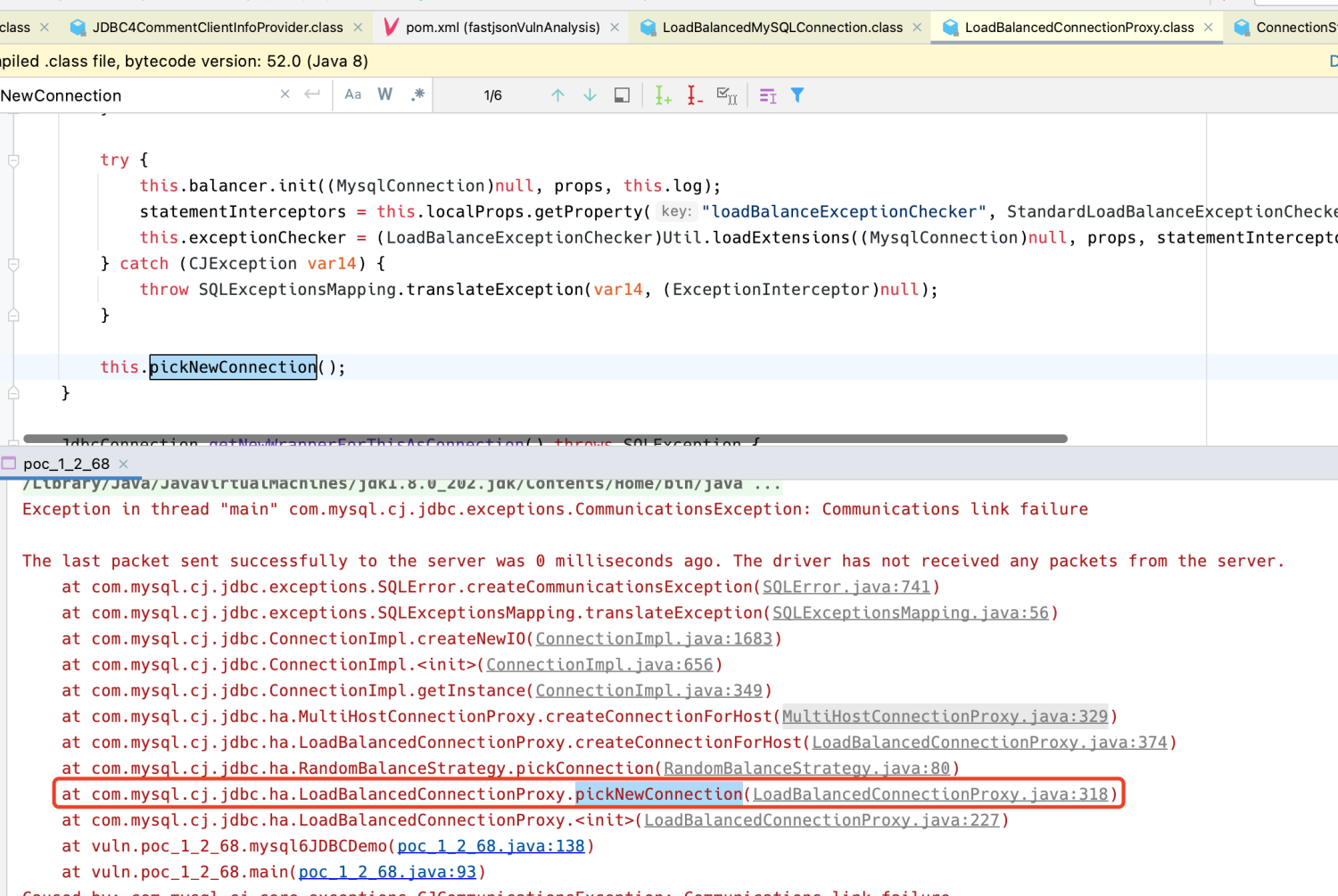Select all occurrences icon
The image size is (1338, 896).
(x=727, y=95)
